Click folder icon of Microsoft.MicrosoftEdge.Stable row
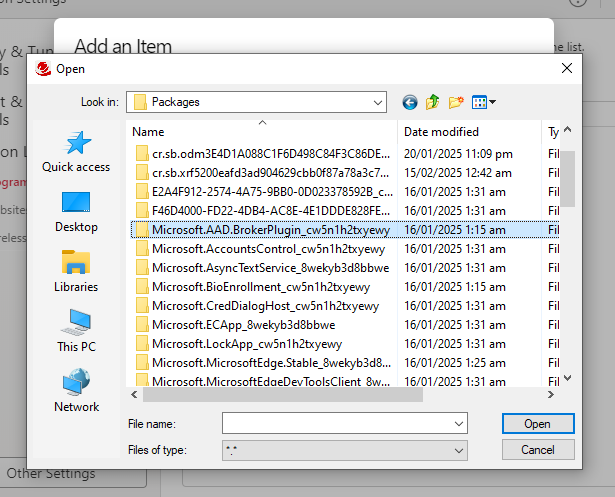 [x=142, y=363]
